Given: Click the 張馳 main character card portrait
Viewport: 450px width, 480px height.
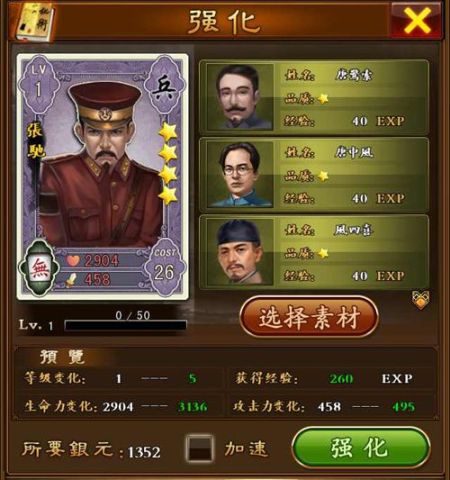Looking at the screenshot, I should point(103,177).
